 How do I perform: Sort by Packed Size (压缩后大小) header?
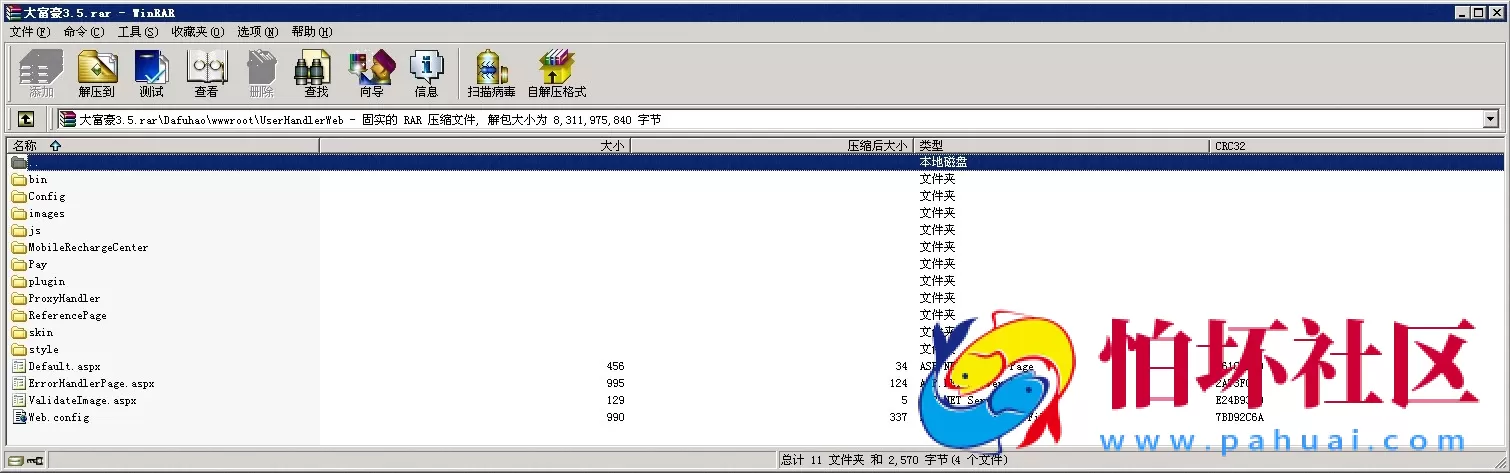tap(772, 146)
